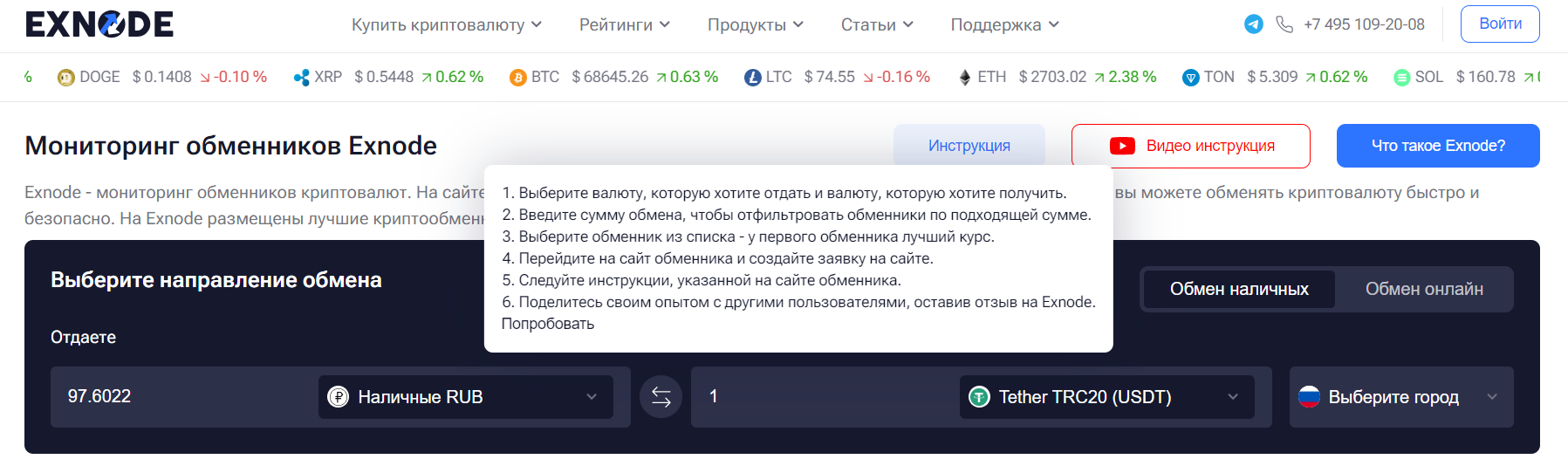Screen dimensions: 1568x466
Task: Click the TON price $5.309
Action: coord(1272,78)
